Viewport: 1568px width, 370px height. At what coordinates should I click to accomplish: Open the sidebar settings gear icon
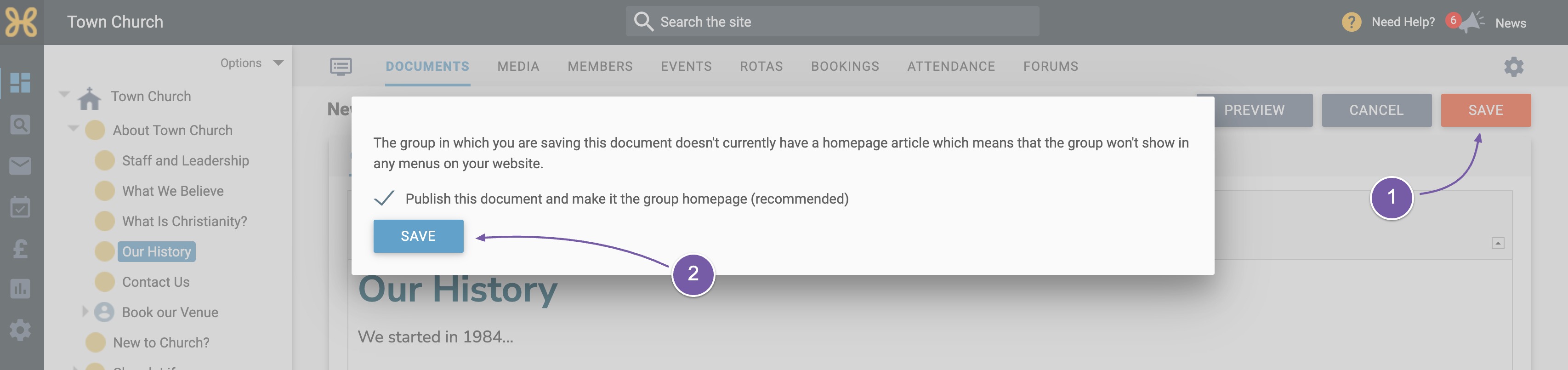(x=20, y=330)
